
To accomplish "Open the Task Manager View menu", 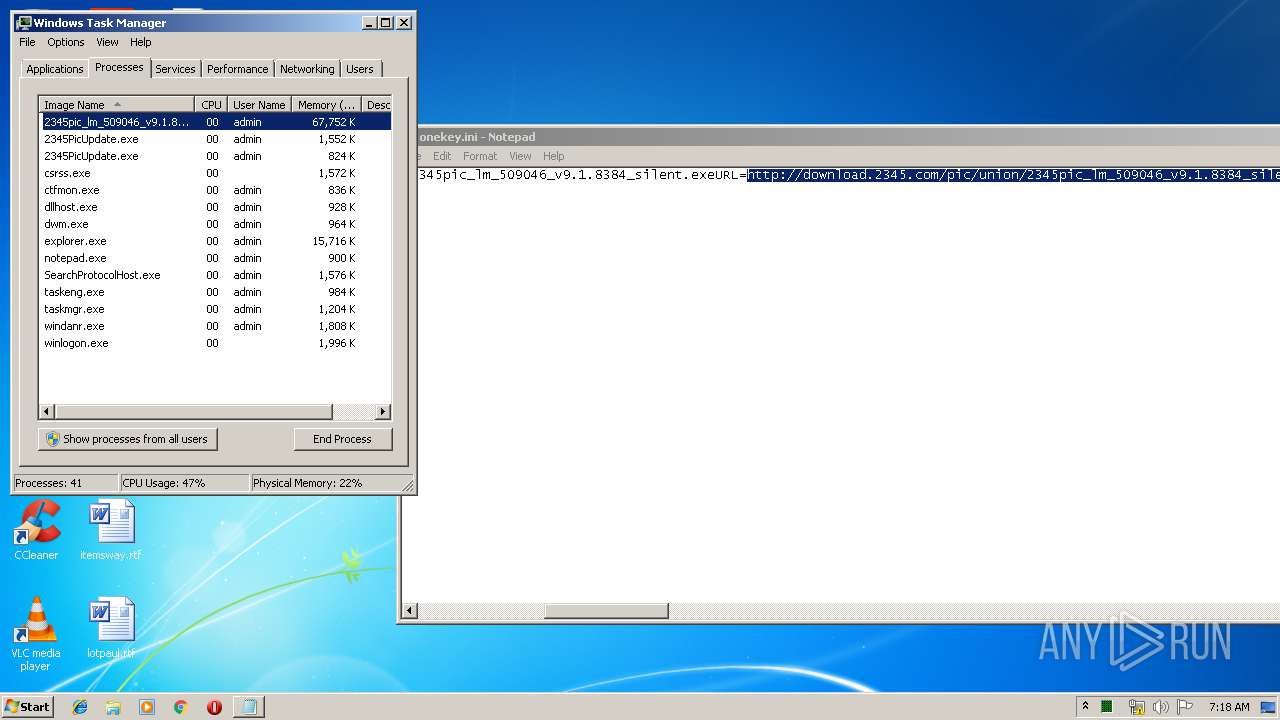I will [x=107, y=42].
